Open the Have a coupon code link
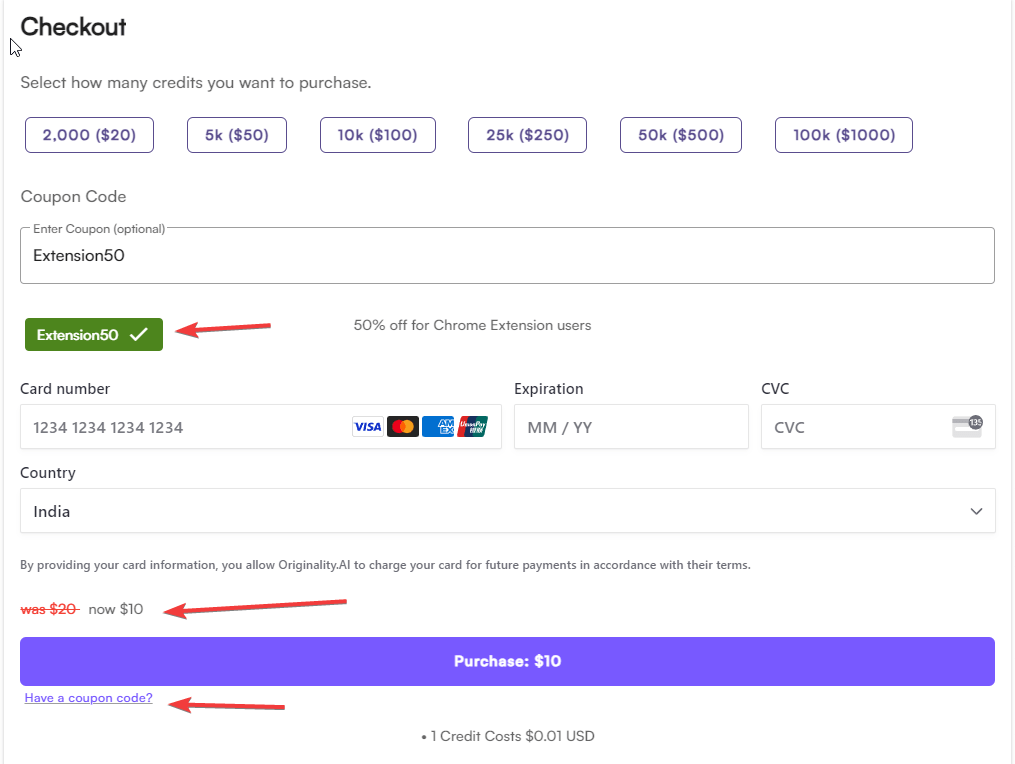This screenshot has width=1015, height=764. click(88, 697)
